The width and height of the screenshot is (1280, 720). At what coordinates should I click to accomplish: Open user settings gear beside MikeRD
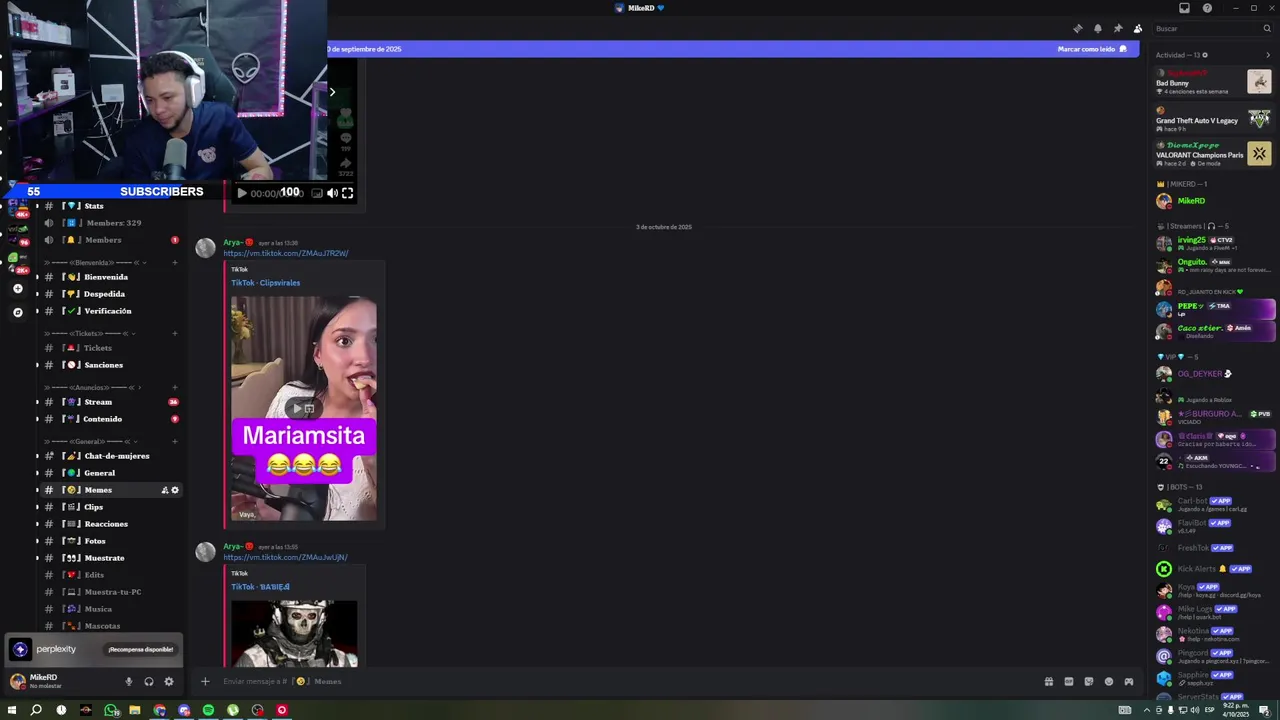pos(169,682)
